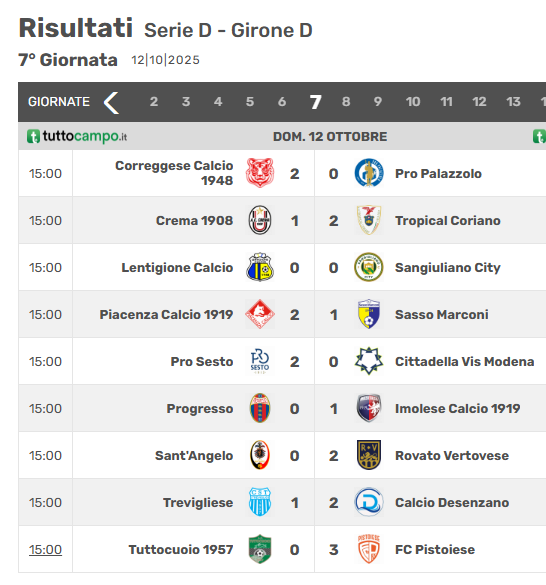
Task: Select the FC Pistoiese orange crest
Action: coord(369,549)
